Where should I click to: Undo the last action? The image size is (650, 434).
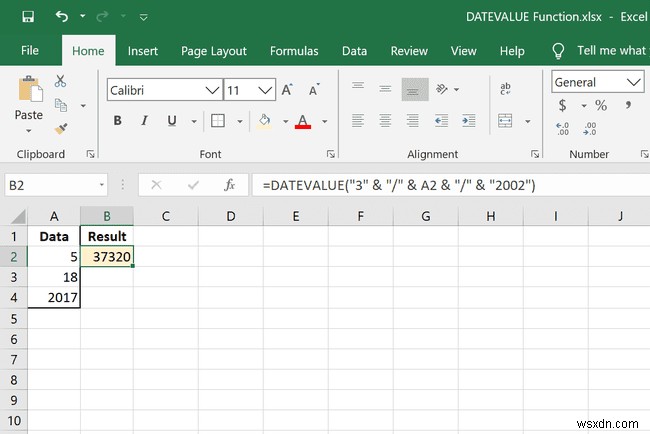62,16
